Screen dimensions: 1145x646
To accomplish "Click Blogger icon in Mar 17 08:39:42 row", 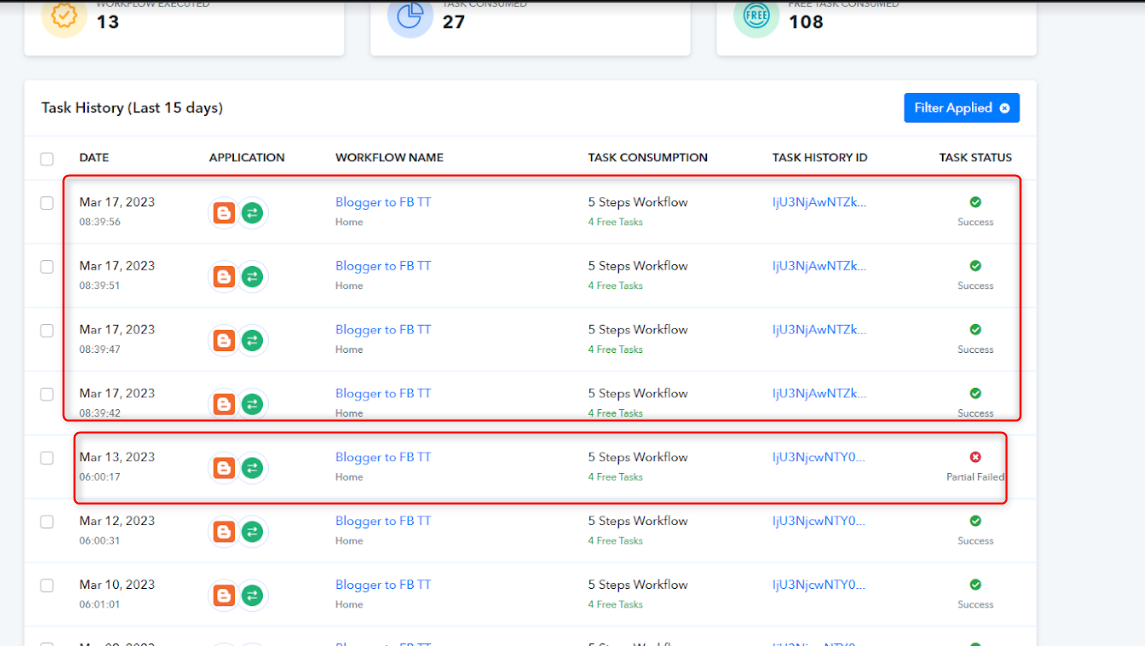I will click(x=224, y=404).
